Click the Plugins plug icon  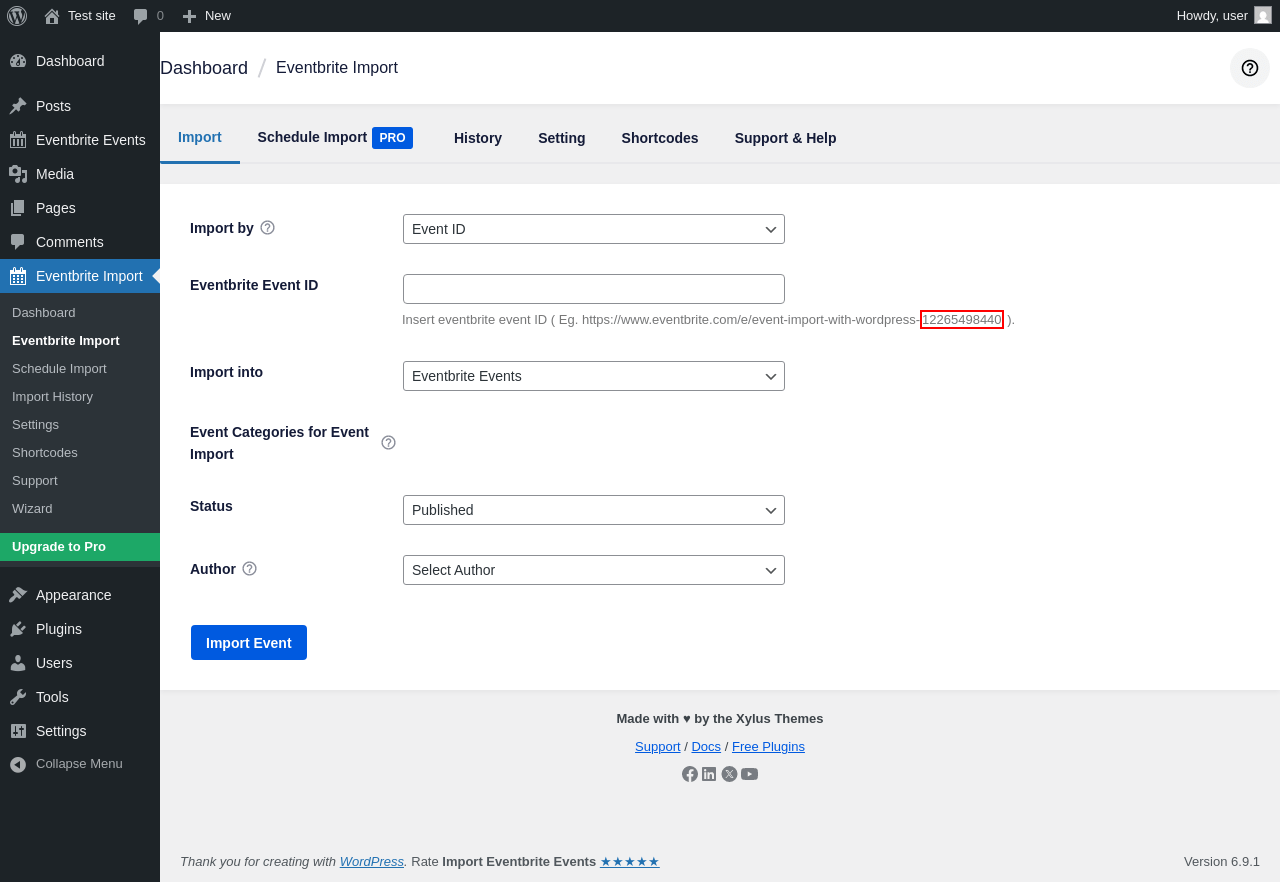pyautogui.click(x=18, y=629)
